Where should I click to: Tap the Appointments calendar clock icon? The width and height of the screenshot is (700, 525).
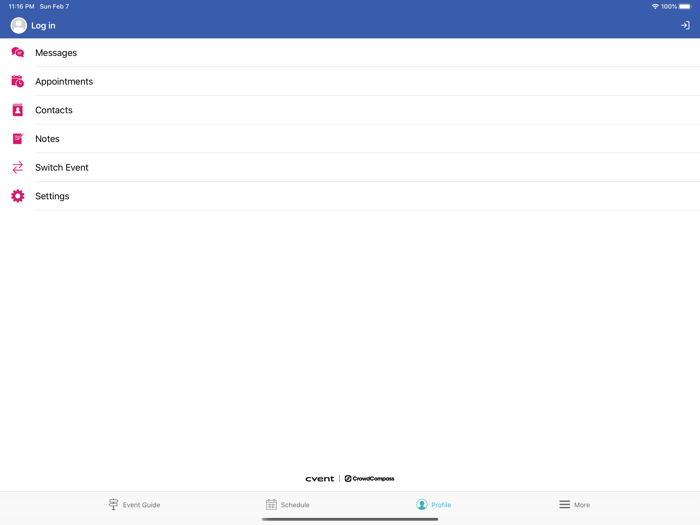[x=17, y=81]
